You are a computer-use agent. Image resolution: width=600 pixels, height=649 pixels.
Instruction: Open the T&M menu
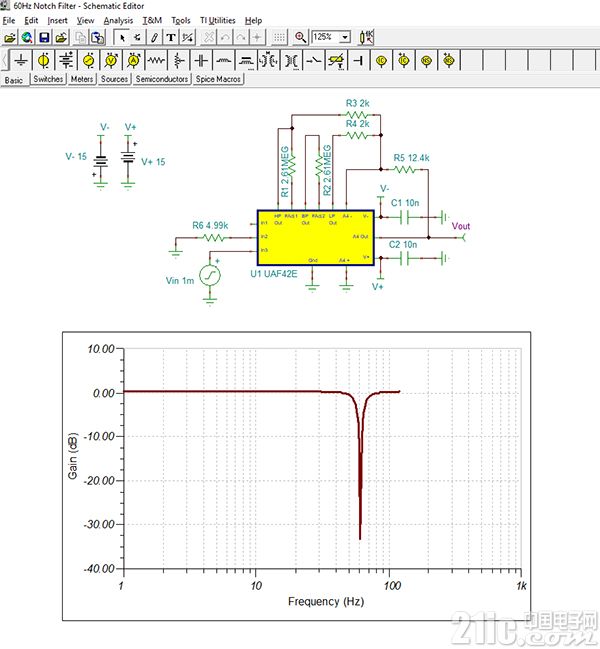tap(152, 20)
